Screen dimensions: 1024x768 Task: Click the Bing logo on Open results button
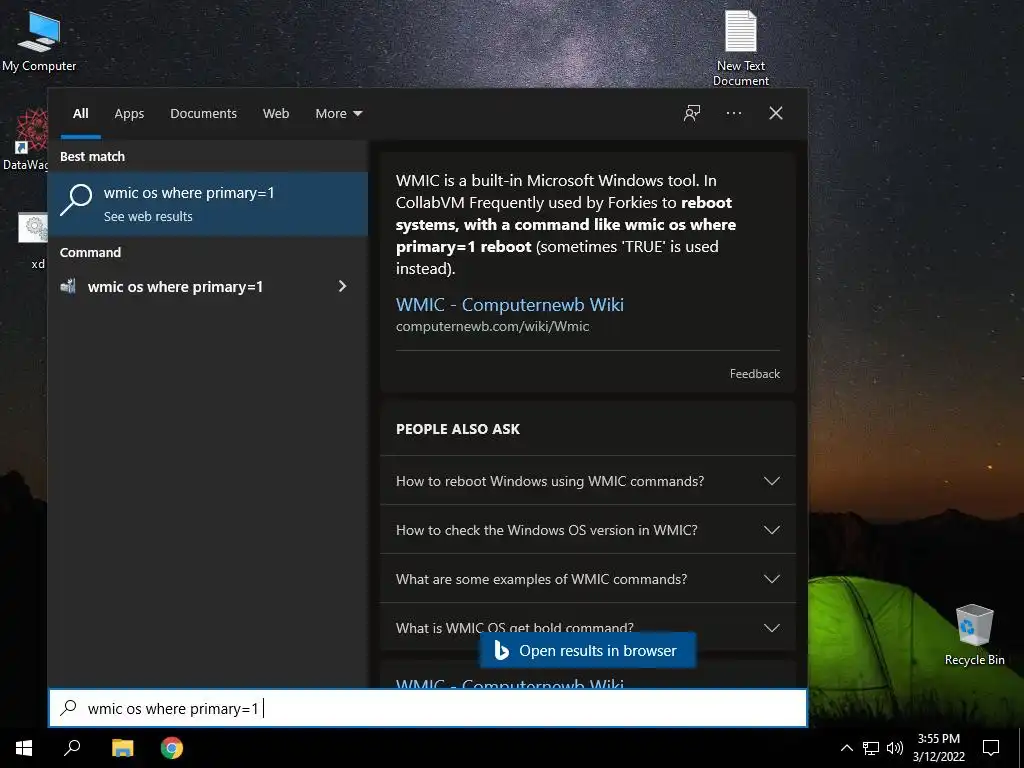501,650
